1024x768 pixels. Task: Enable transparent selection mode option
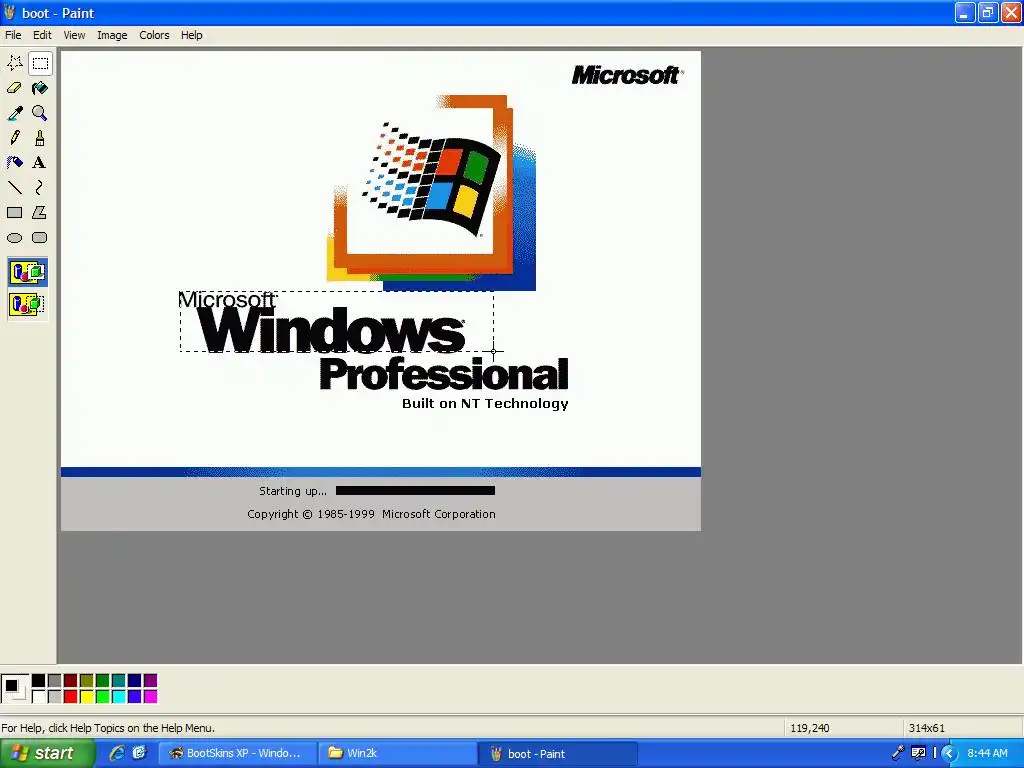coord(27,304)
